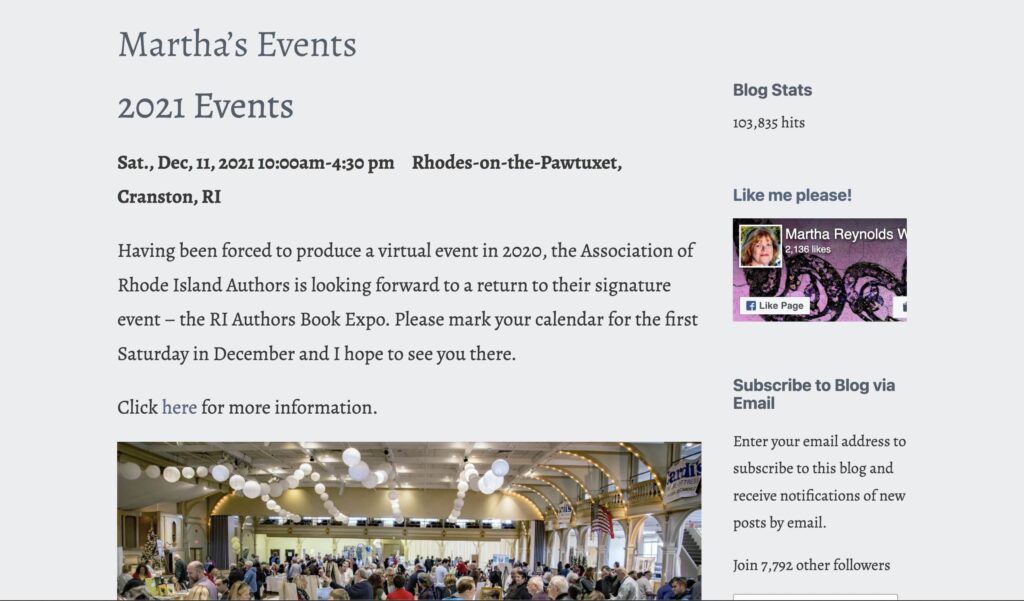This screenshot has width=1024, height=601.
Task: Click the RI Authors Book Expo paragraph
Action: click(408, 302)
